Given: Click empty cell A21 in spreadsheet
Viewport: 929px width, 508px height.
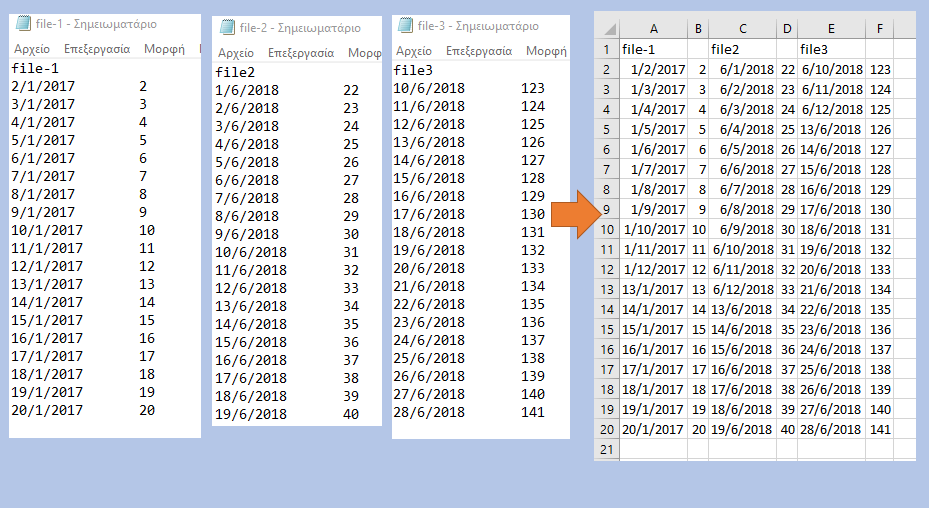Looking at the screenshot, I should coord(653,449).
